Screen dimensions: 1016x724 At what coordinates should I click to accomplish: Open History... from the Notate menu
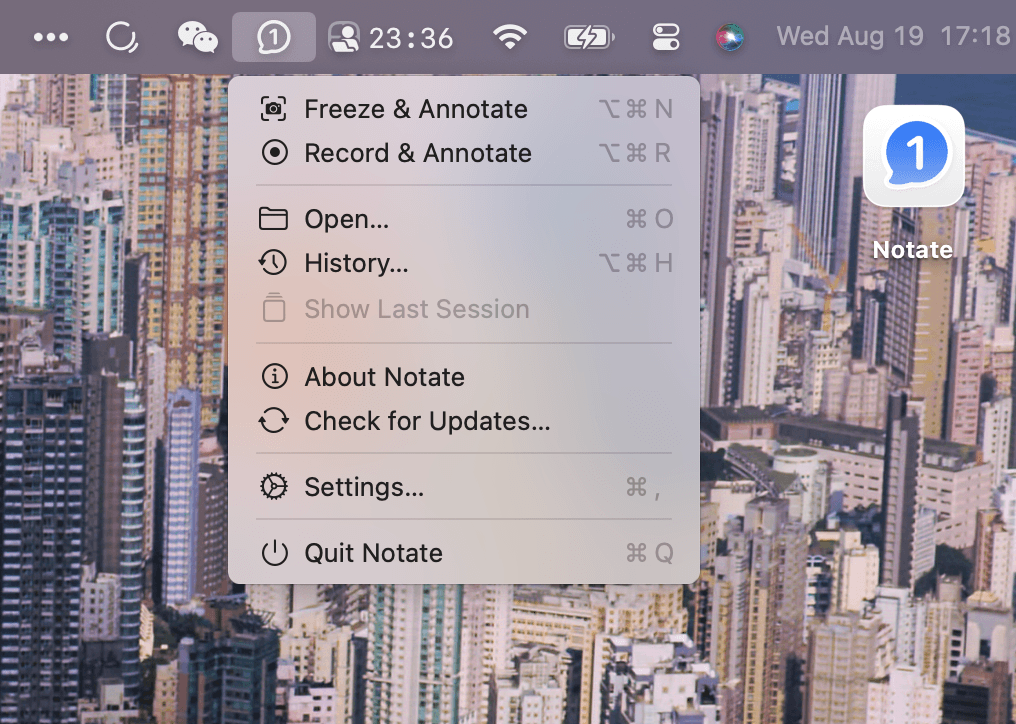(464, 263)
